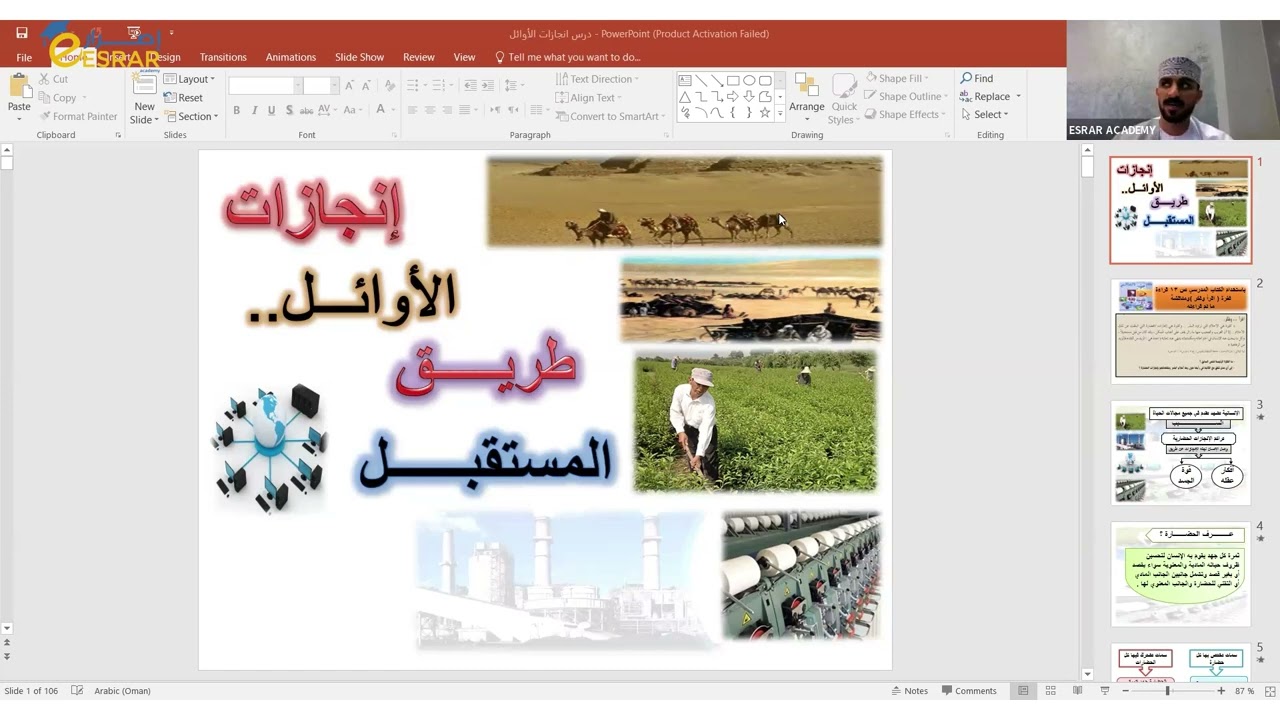
Task: Switch to Slide Sorter view
Action: (x=1050, y=691)
